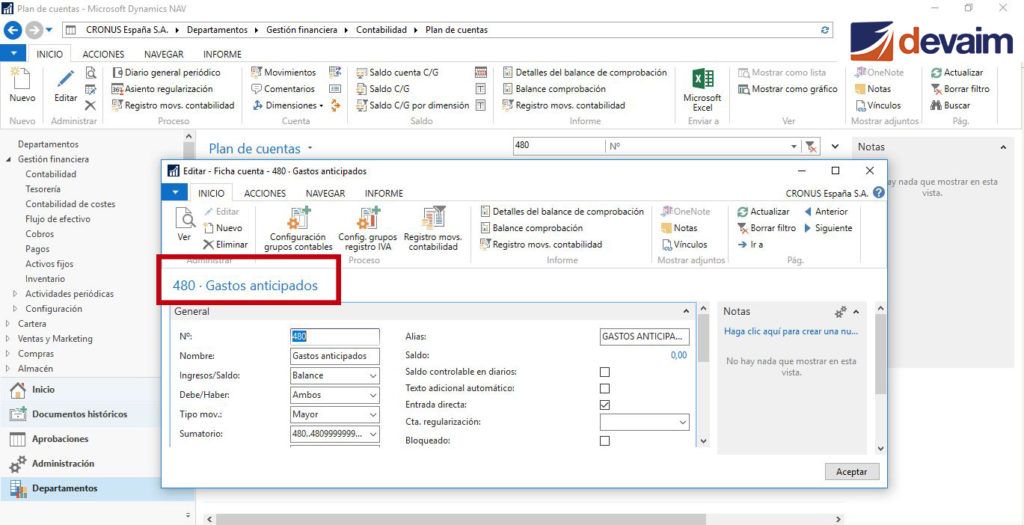Viewport: 1024px width, 525px height.
Task: Open NAVEGAR tab in main window
Action: point(164,54)
